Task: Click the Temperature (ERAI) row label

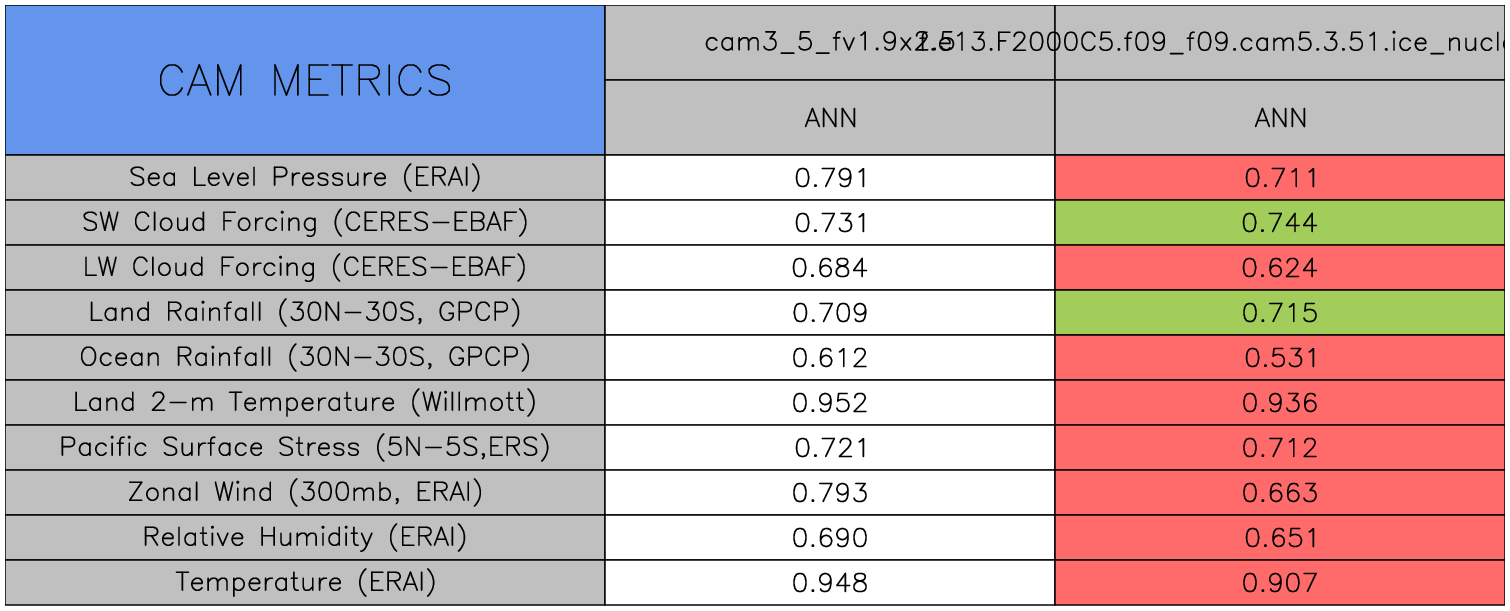Action: pyautogui.click(x=305, y=583)
